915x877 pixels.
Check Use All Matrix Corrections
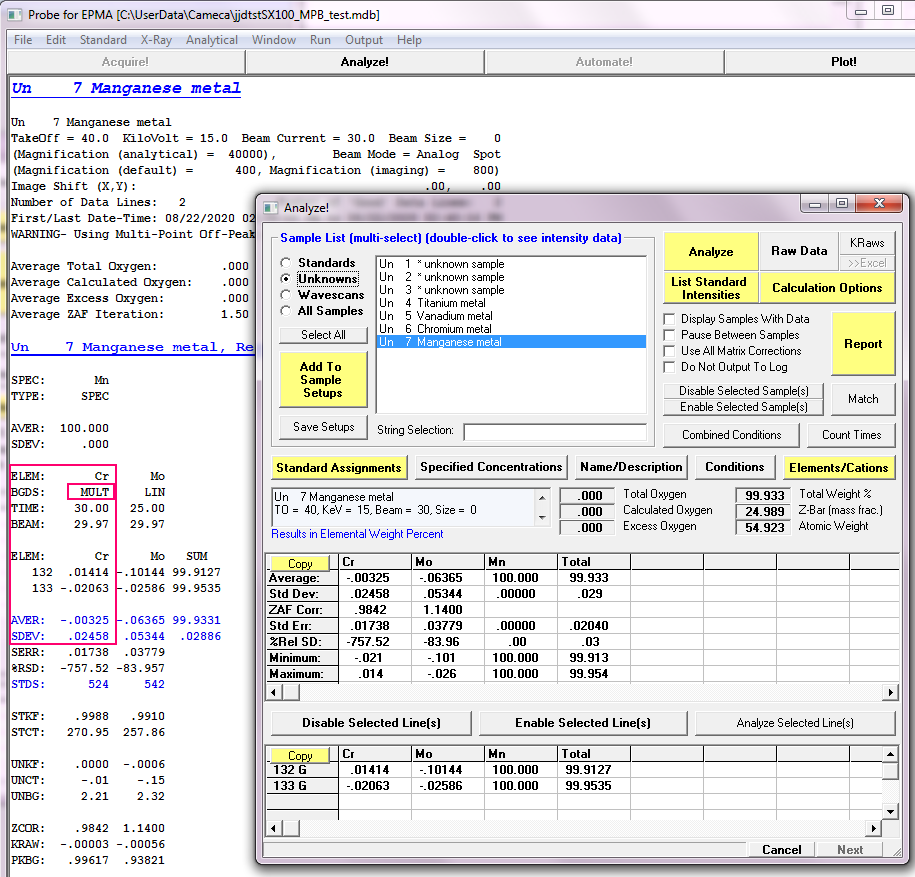coord(670,351)
